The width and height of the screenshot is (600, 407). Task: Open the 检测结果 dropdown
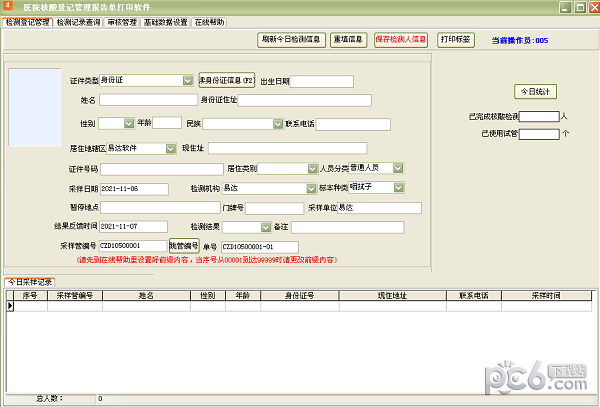tap(266, 227)
